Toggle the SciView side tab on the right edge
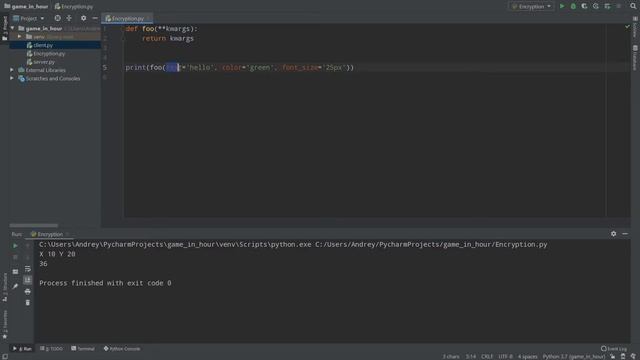Image resolution: width=640 pixels, height=360 pixels. click(635, 28)
